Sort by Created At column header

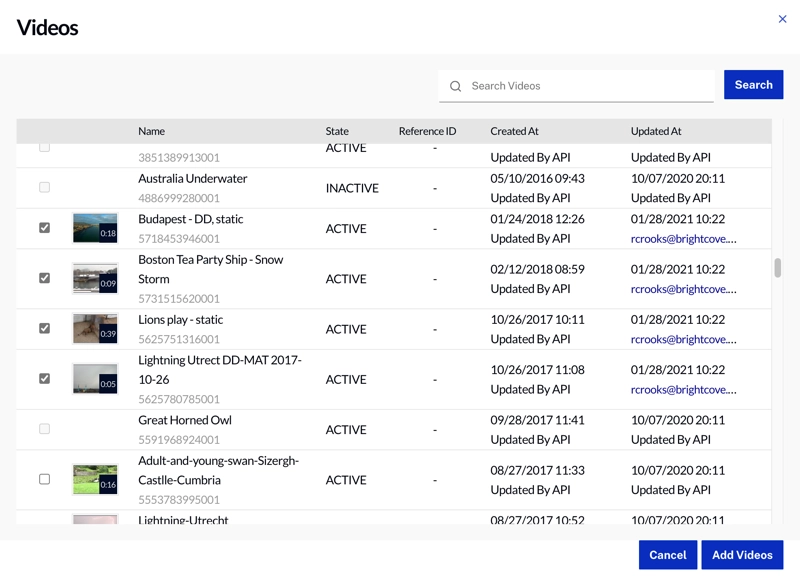click(x=514, y=131)
